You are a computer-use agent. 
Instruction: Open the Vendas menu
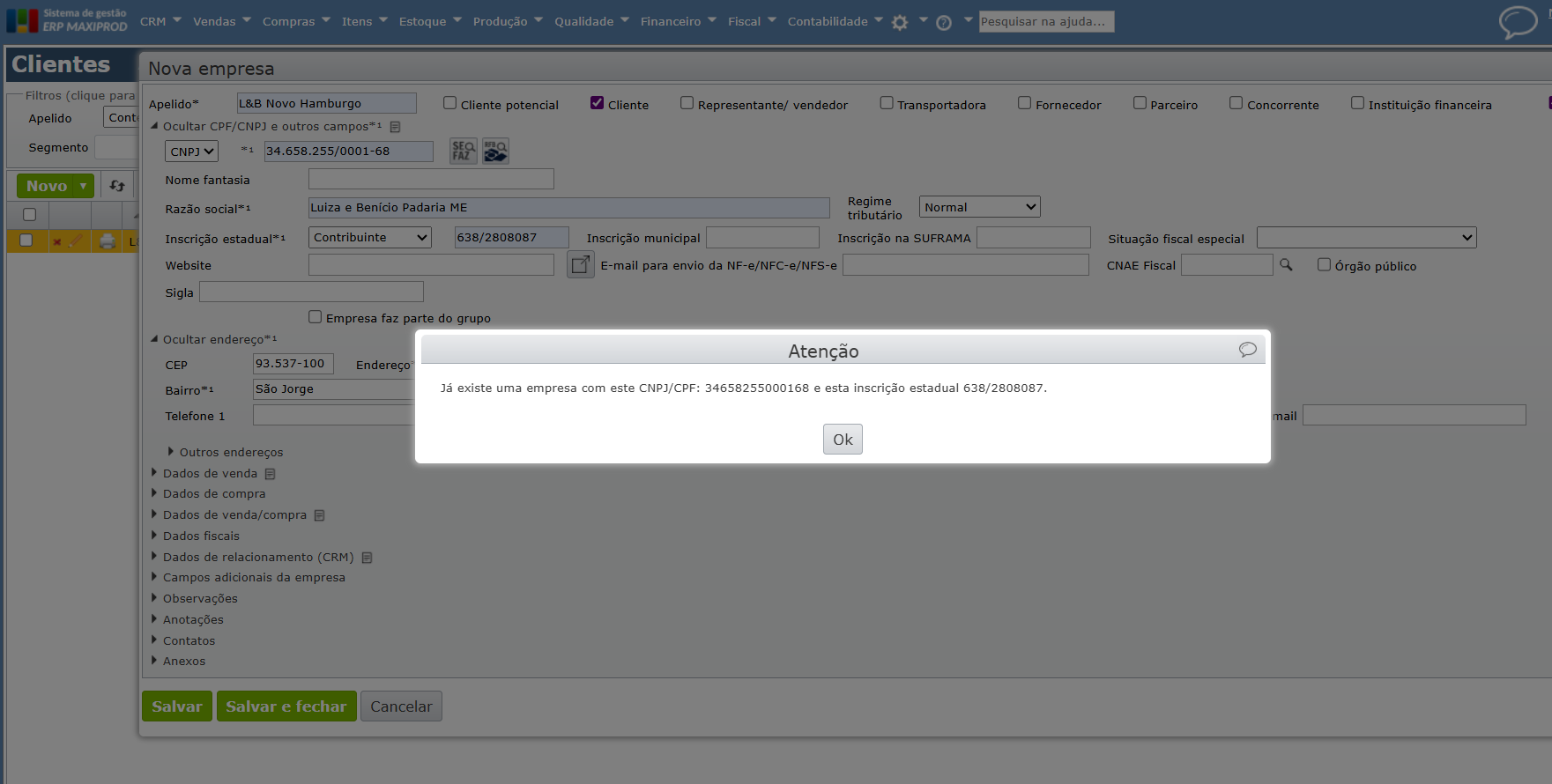222,21
